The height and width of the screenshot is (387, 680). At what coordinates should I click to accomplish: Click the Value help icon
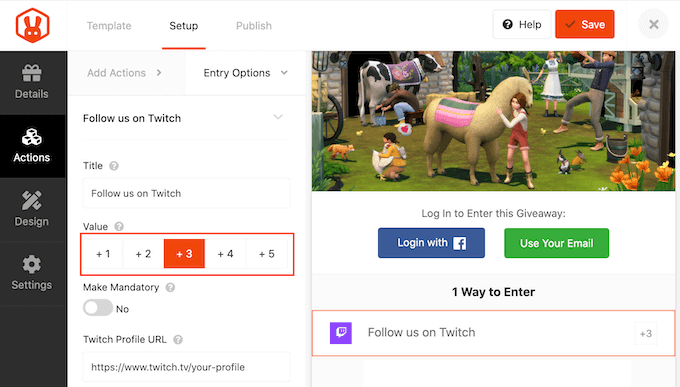(119, 226)
